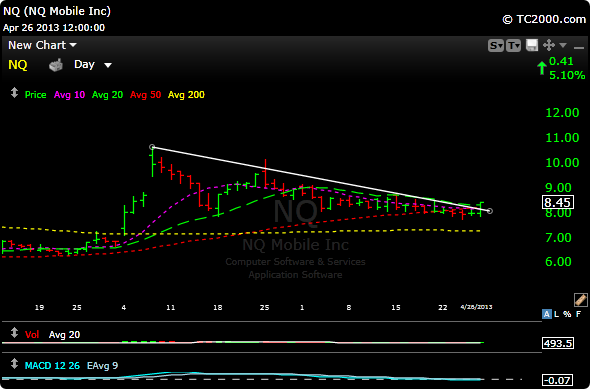Open the T dropdown button in chart toolbar
This screenshot has height=389, width=590.
(x=513, y=46)
